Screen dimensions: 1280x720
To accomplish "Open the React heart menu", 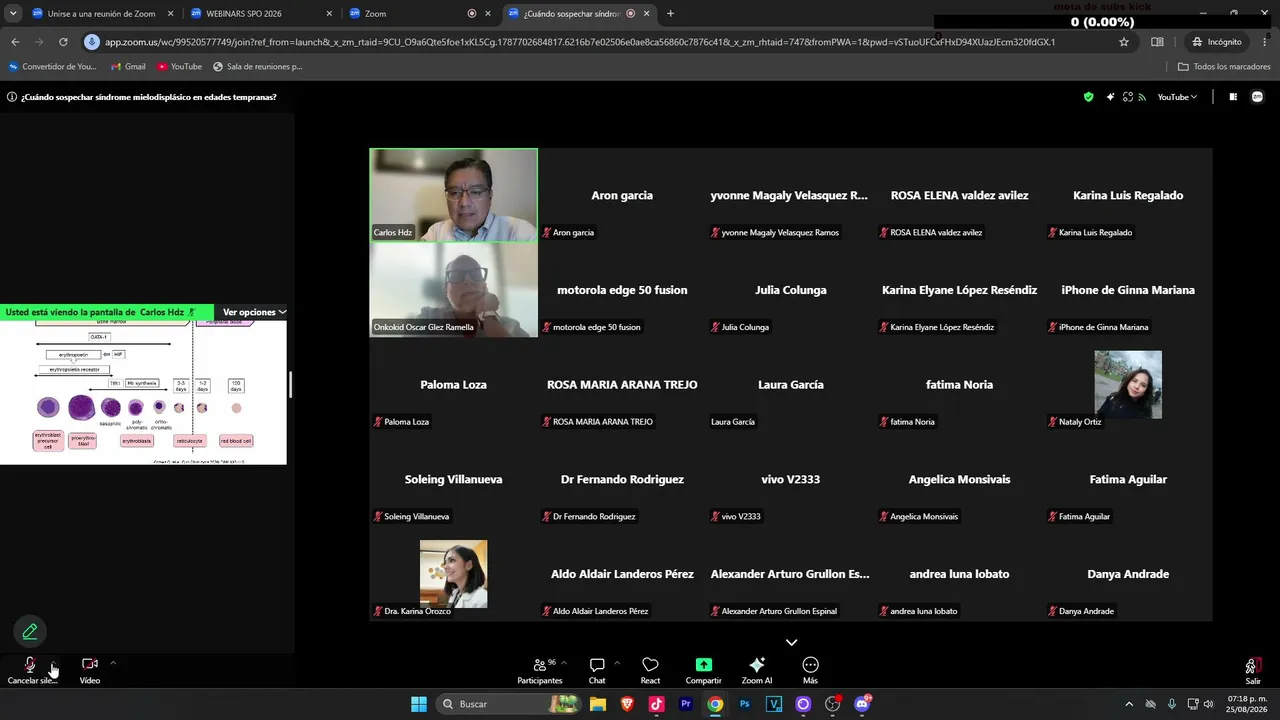I will (x=650, y=670).
